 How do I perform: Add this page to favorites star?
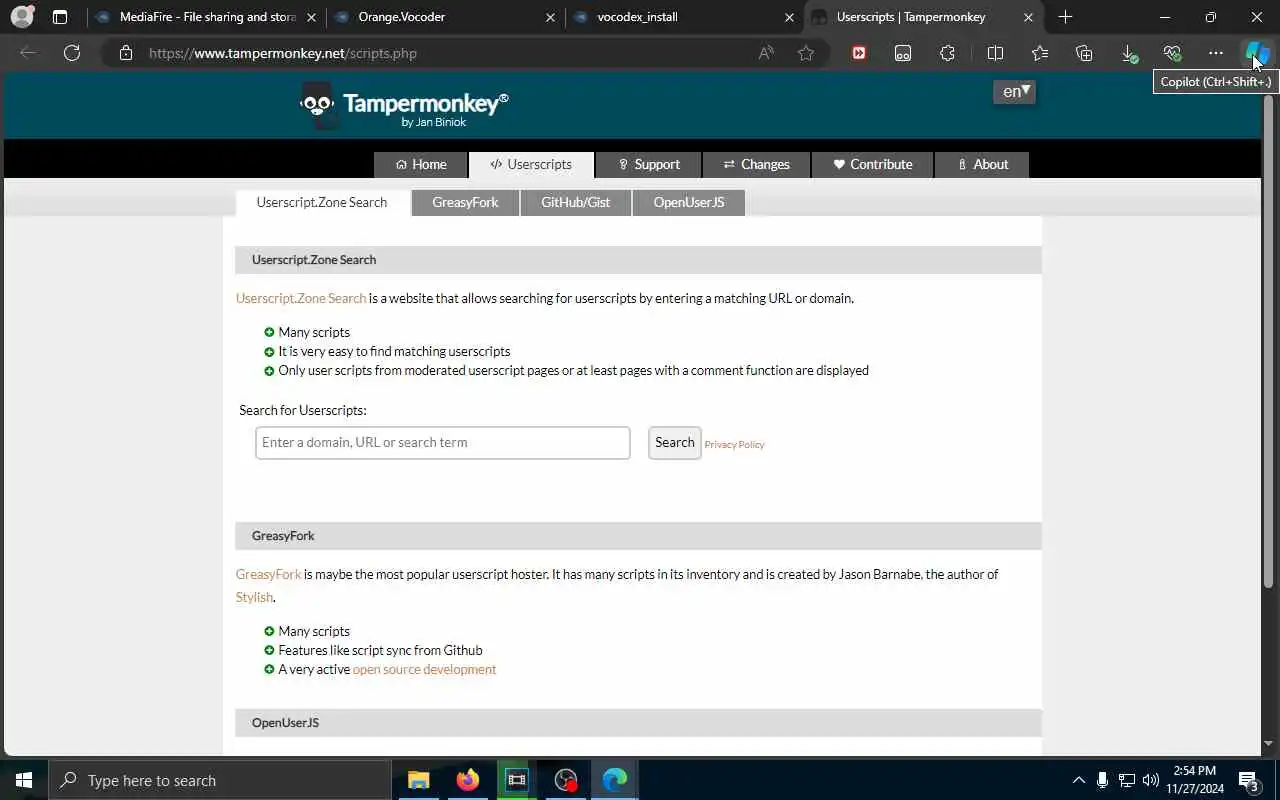[806, 53]
